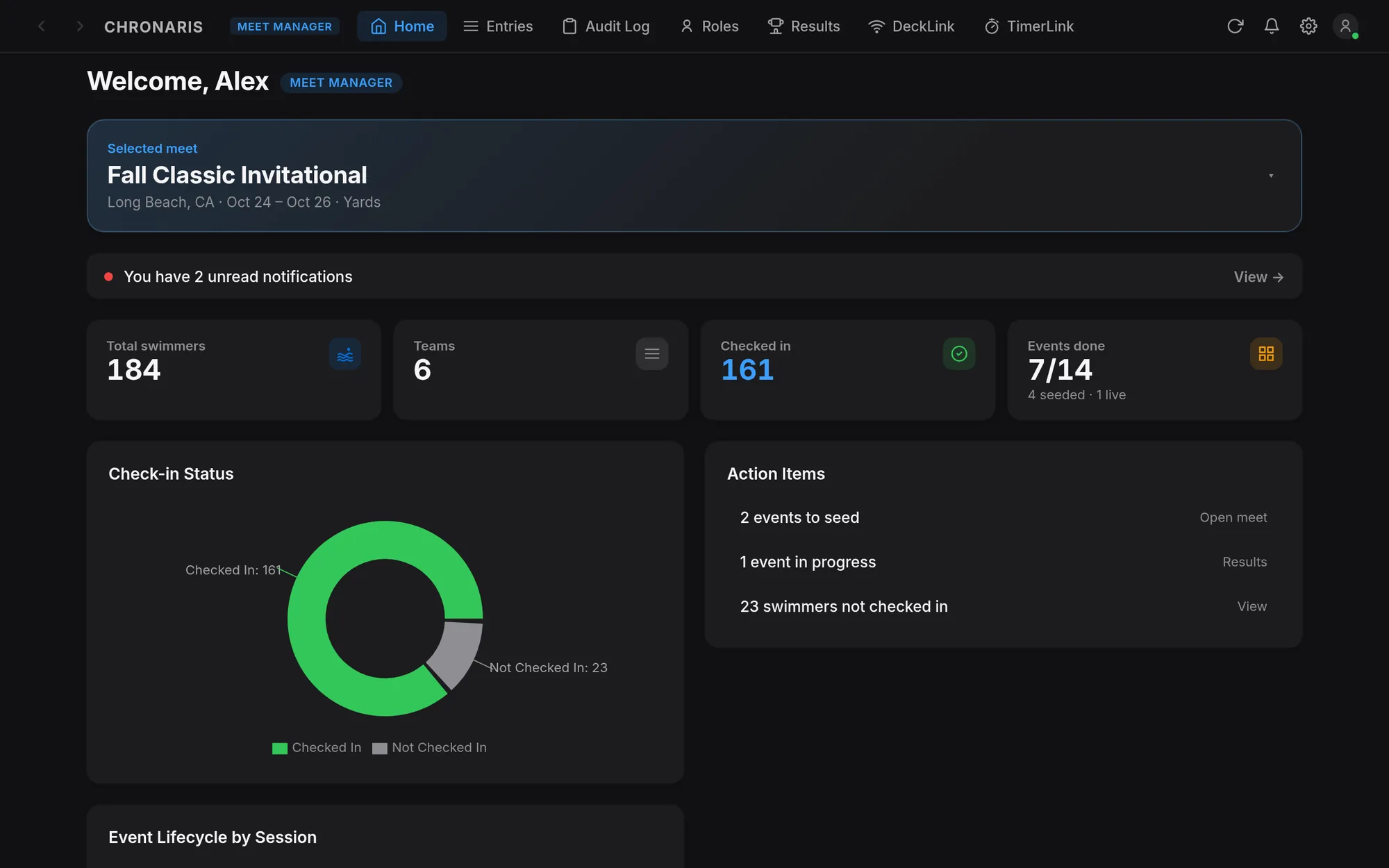Click the 'Selected meet' label
The height and width of the screenshot is (868, 1389).
coord(153,149)
